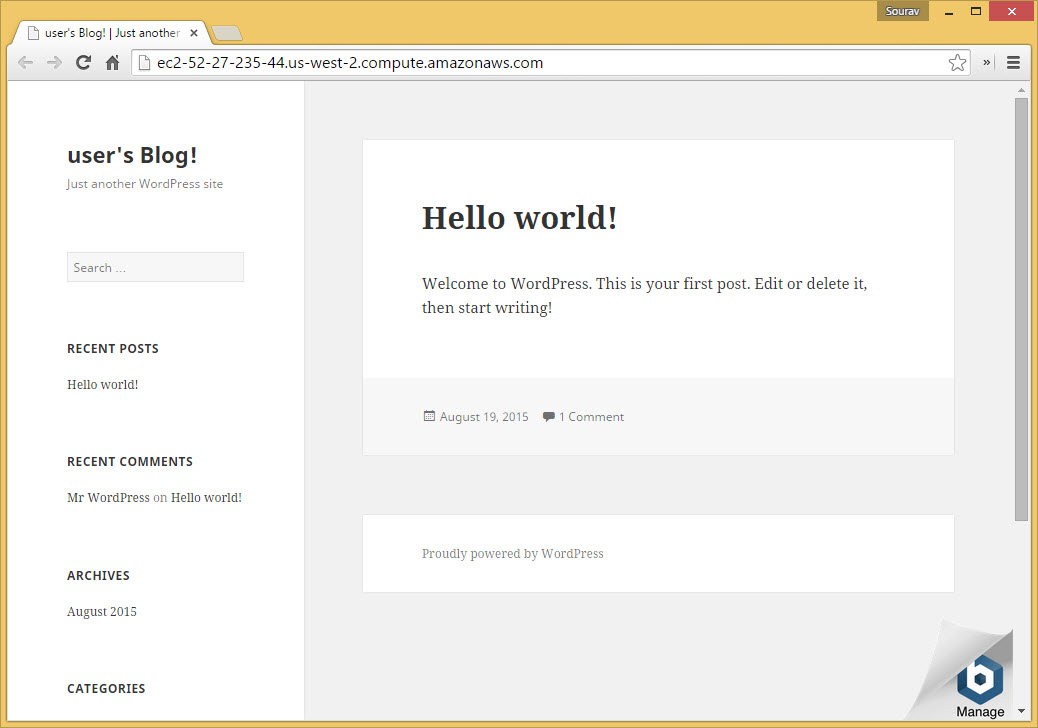Open the home page via house icon
1038x728 pixels.
(113, 63)
